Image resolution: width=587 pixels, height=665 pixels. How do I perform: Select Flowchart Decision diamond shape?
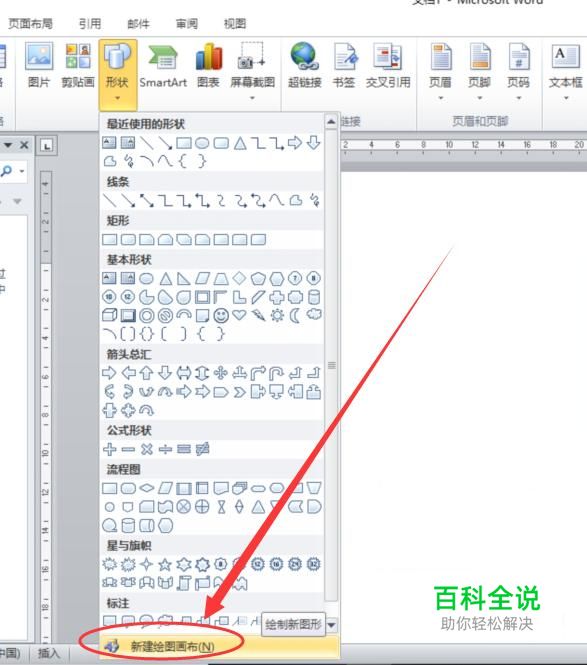(147, 488)
